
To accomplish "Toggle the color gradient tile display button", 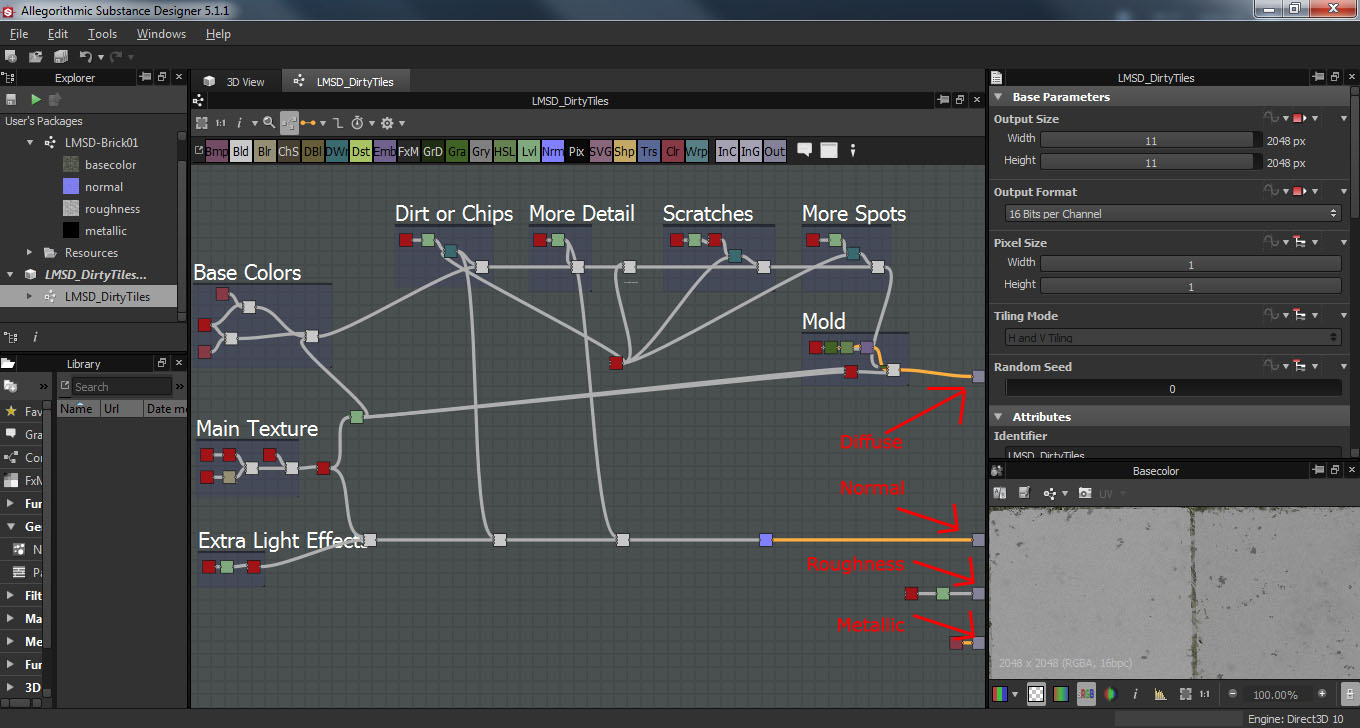I will point(1062,694).
